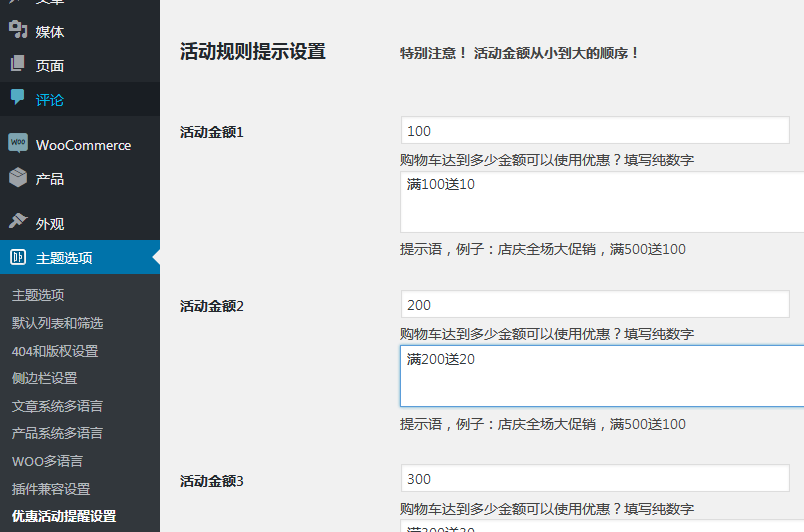The image size is (804, 532).
Task: Click the 活动金额3 label
Action: click(x=212, y=481)
